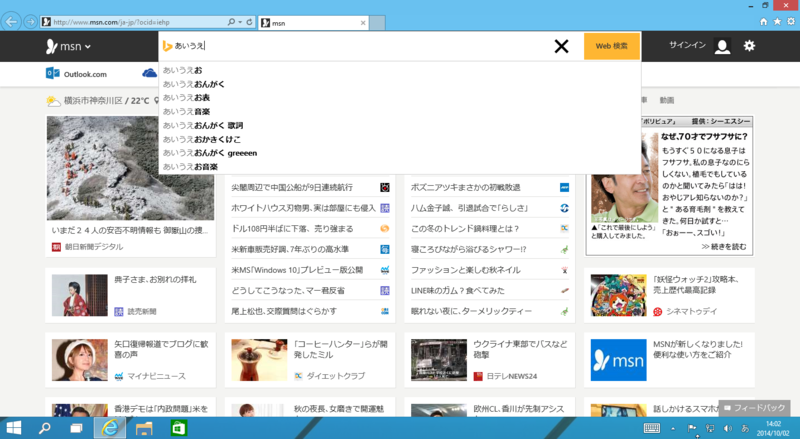The image size is (800, 439).
Task: Open headline 尖閣周辺で中国公船が9日連続航行
Action: 292,187
